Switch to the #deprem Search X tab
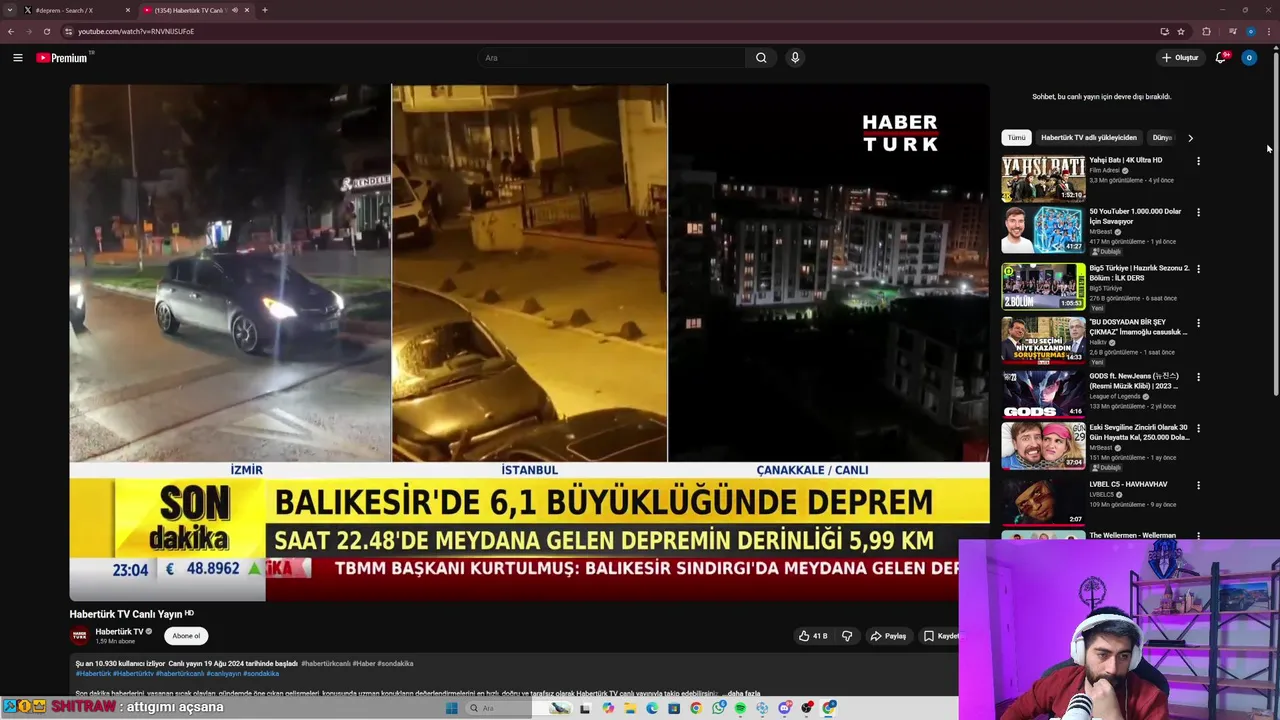This screenshot has height=720, width=1280. [x=75, y=10]
